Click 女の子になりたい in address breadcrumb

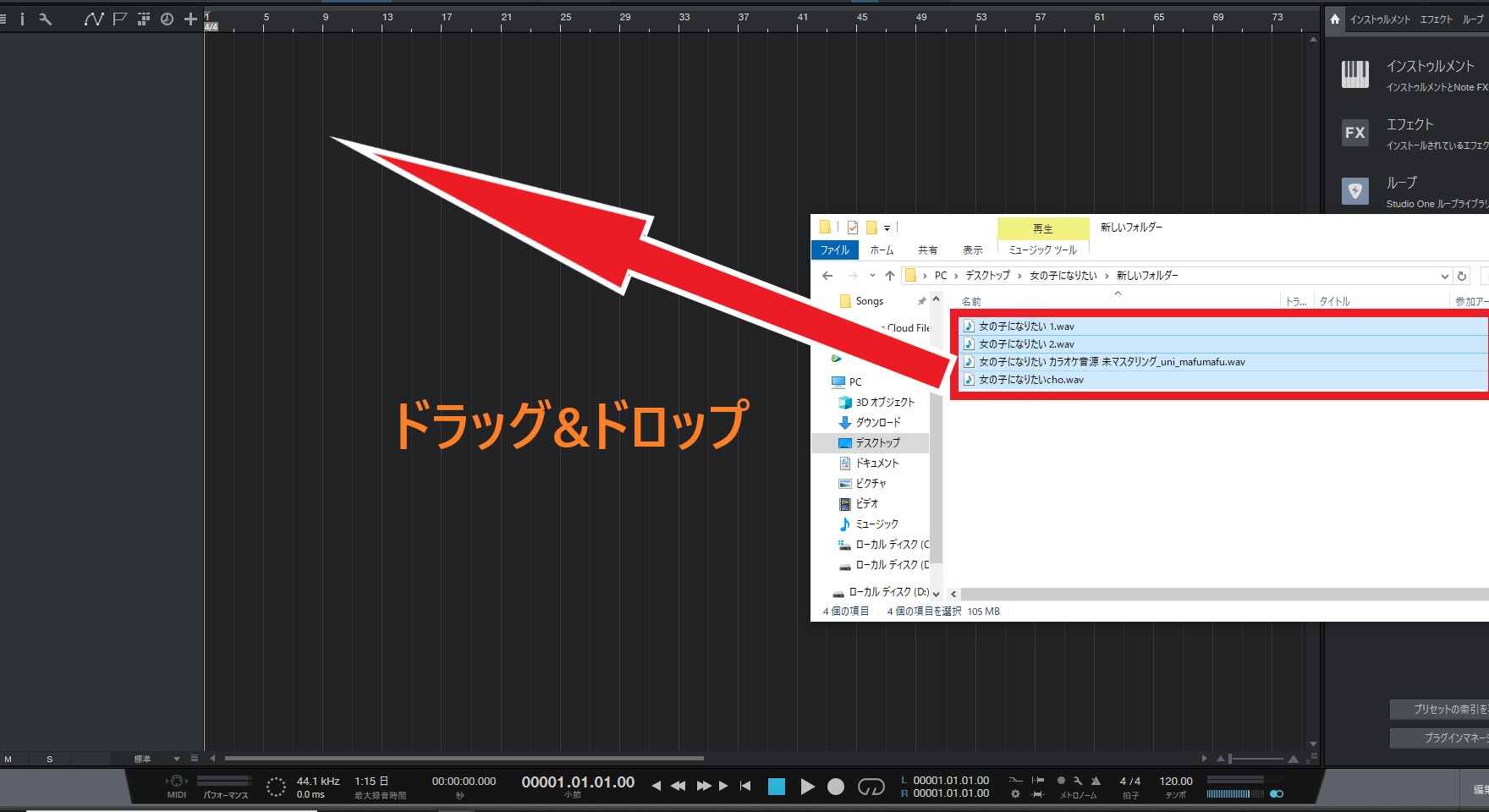(1063, 276)
